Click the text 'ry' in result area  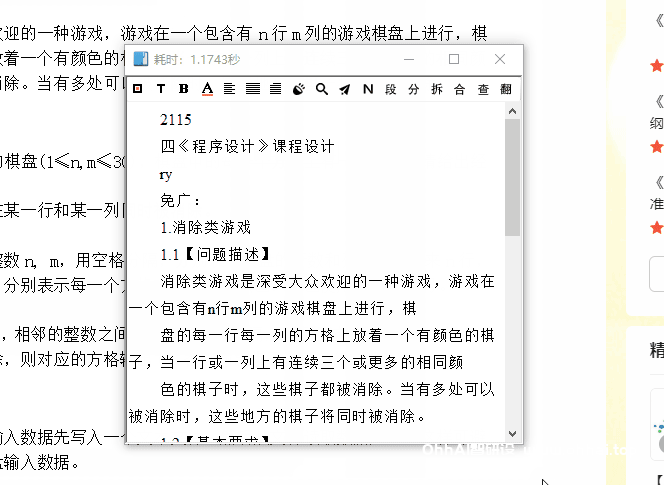click(166, 175)
